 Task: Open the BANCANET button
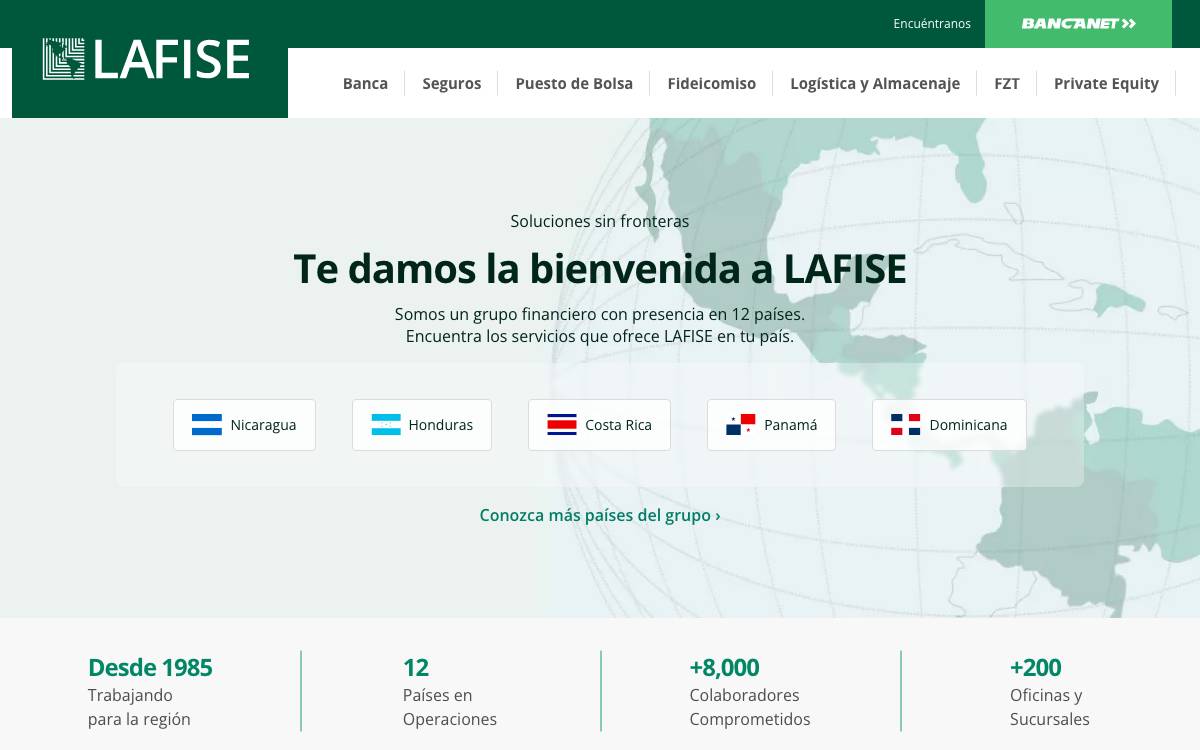(1078, 24)
